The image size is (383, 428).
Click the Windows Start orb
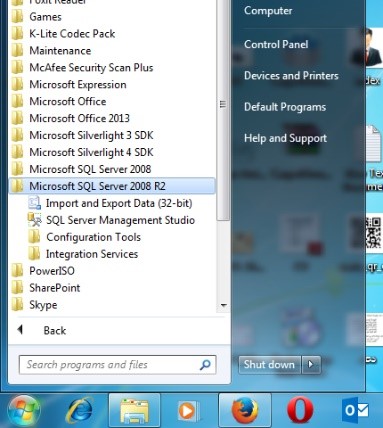pos(23,410)
